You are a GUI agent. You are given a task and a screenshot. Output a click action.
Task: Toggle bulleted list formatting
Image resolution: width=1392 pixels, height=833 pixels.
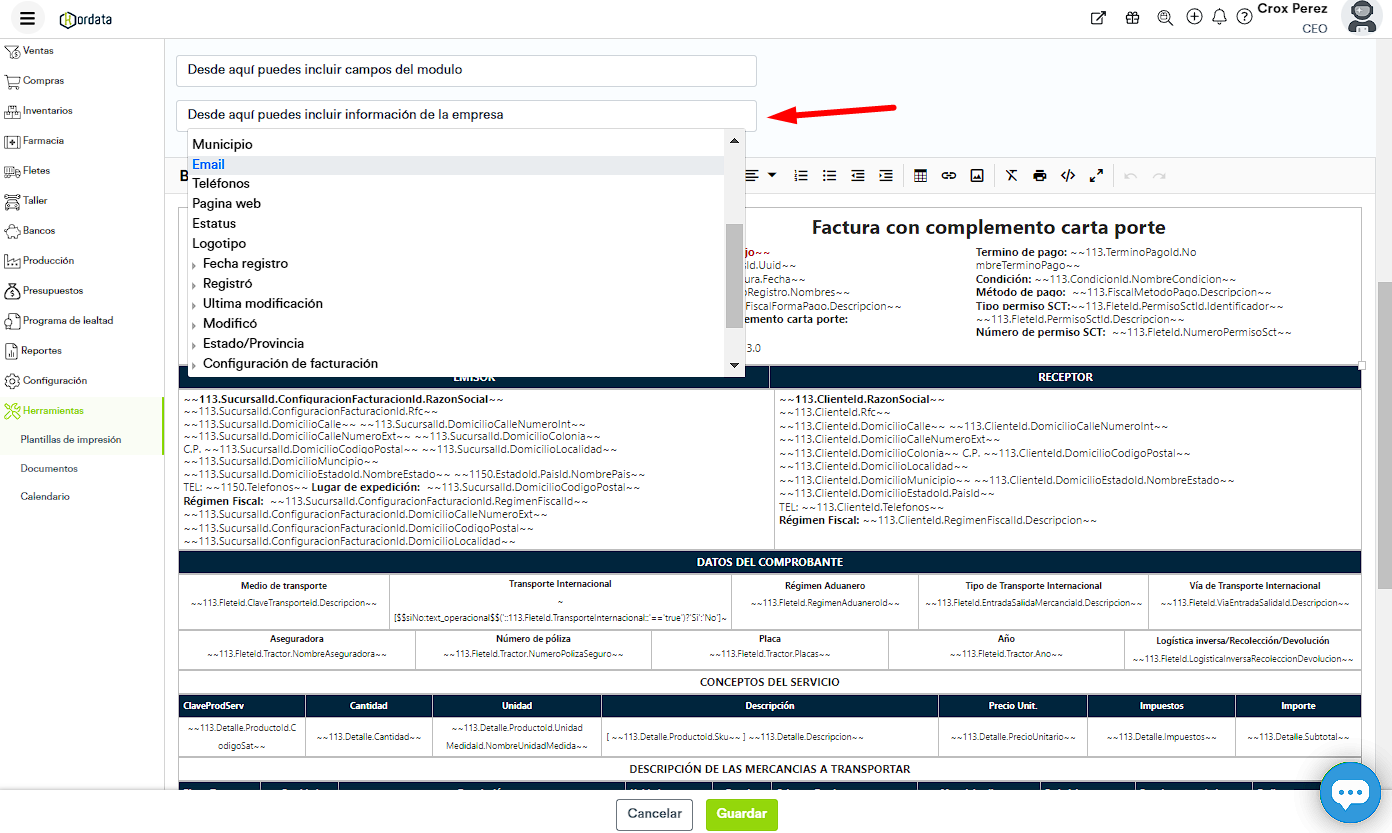pyautogui.click(x=829, y=176)
